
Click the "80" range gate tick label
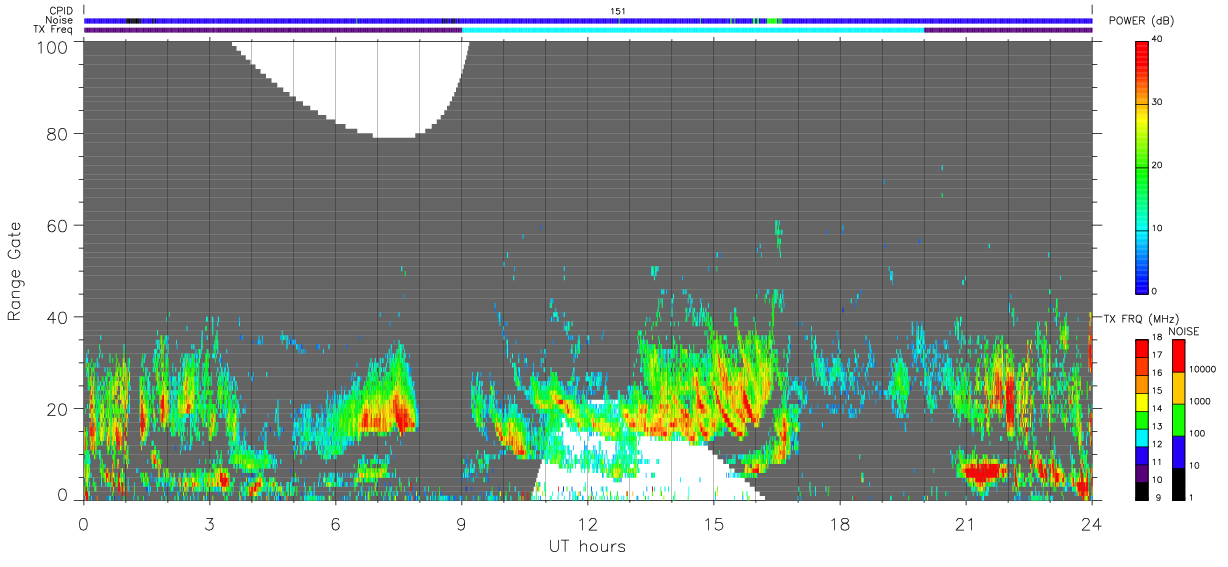tap(57, 134)
